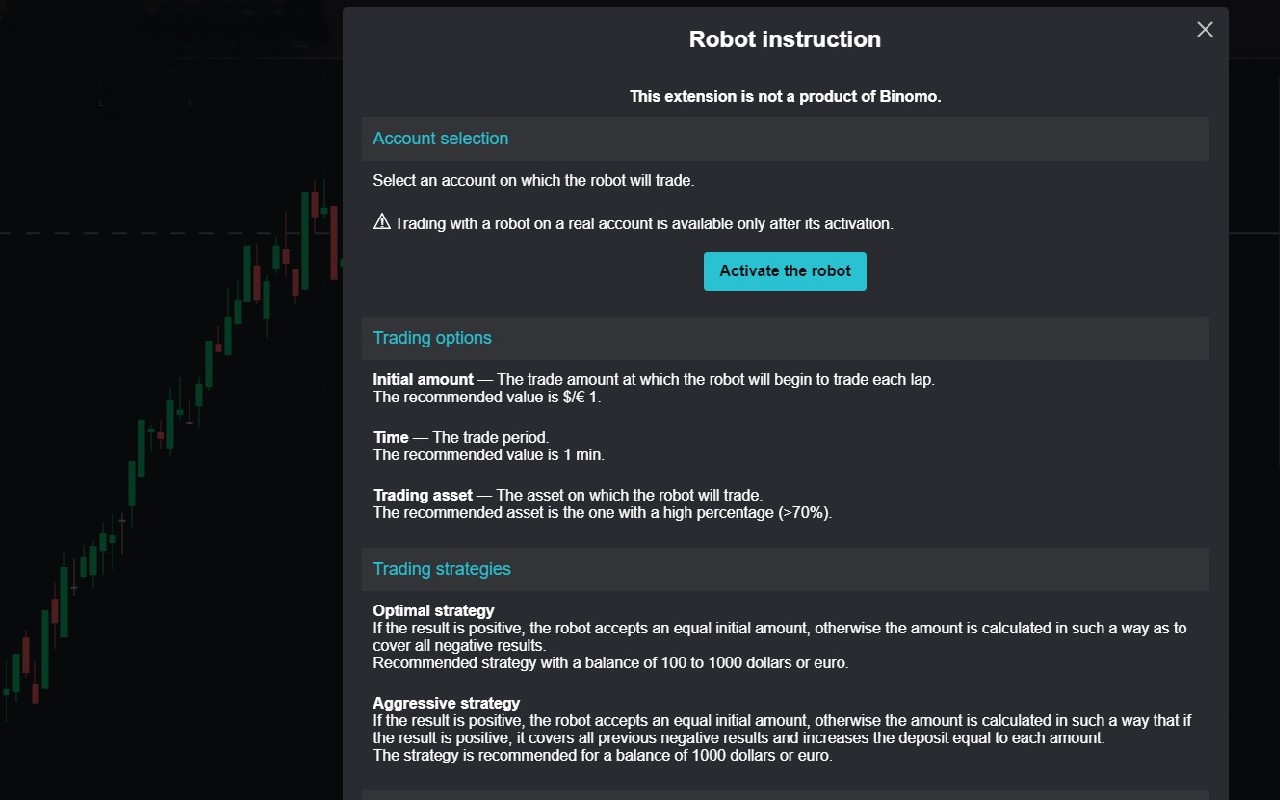Screen dimensions: 1280x800
Task: Click the warning triangle icon
Action: pos(381,222)
